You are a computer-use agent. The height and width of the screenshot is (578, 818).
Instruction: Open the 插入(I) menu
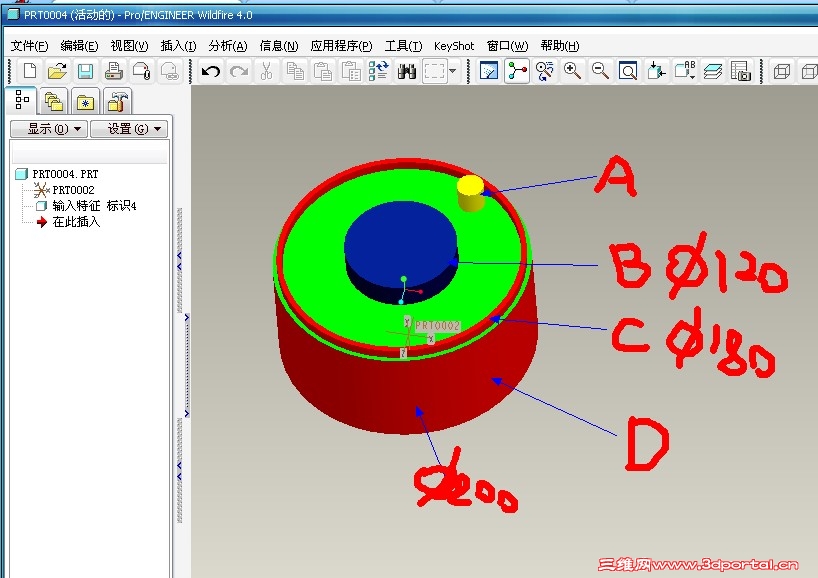click(178, 45)
